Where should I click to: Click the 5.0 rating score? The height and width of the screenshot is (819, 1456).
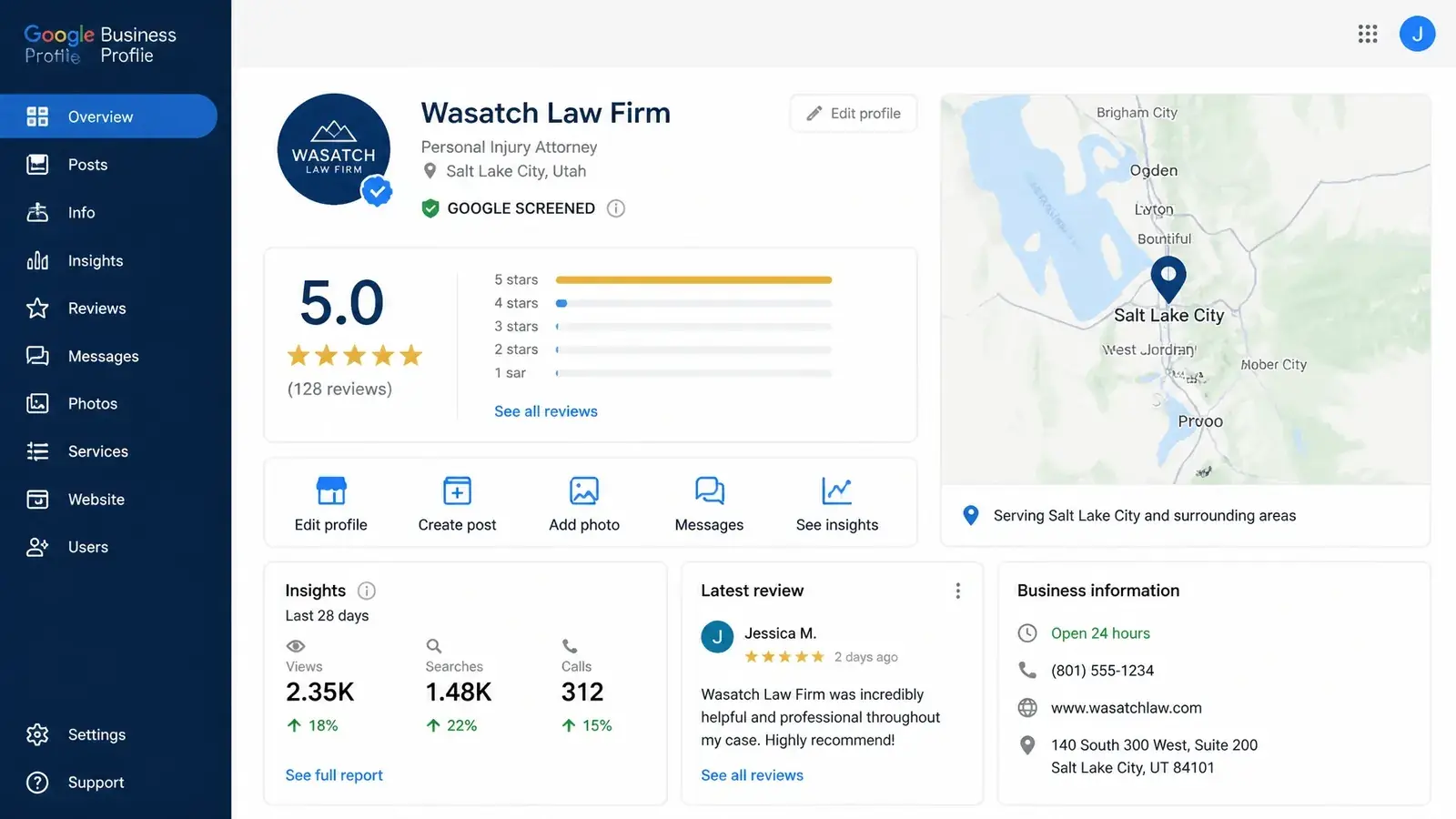342,302
